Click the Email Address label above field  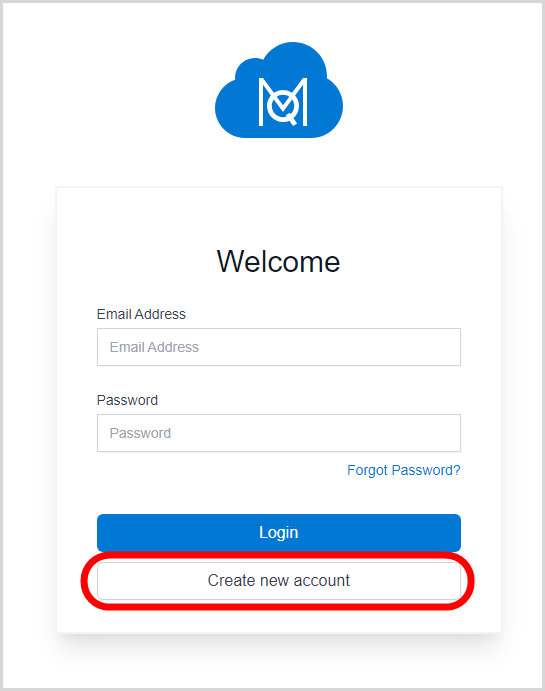pos(141,314)
